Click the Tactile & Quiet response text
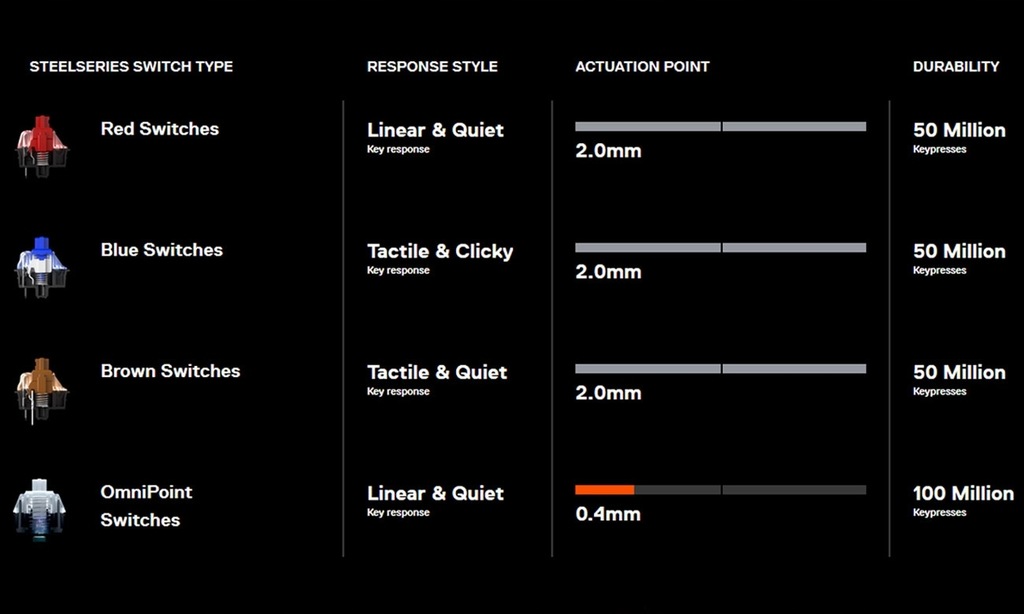Screen dimensions: 1024x614 point(437,372)
